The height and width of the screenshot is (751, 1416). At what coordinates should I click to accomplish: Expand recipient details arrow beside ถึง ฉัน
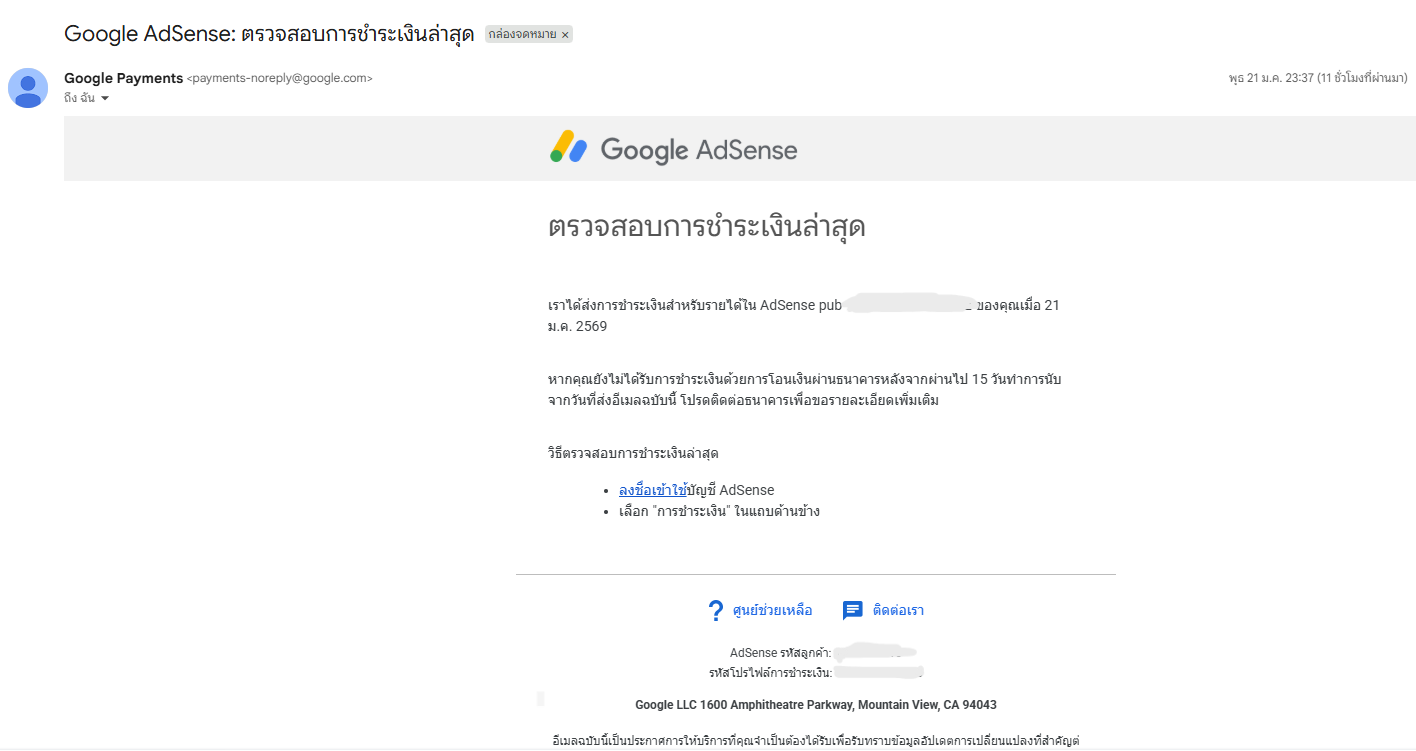(x=105, y=98)
